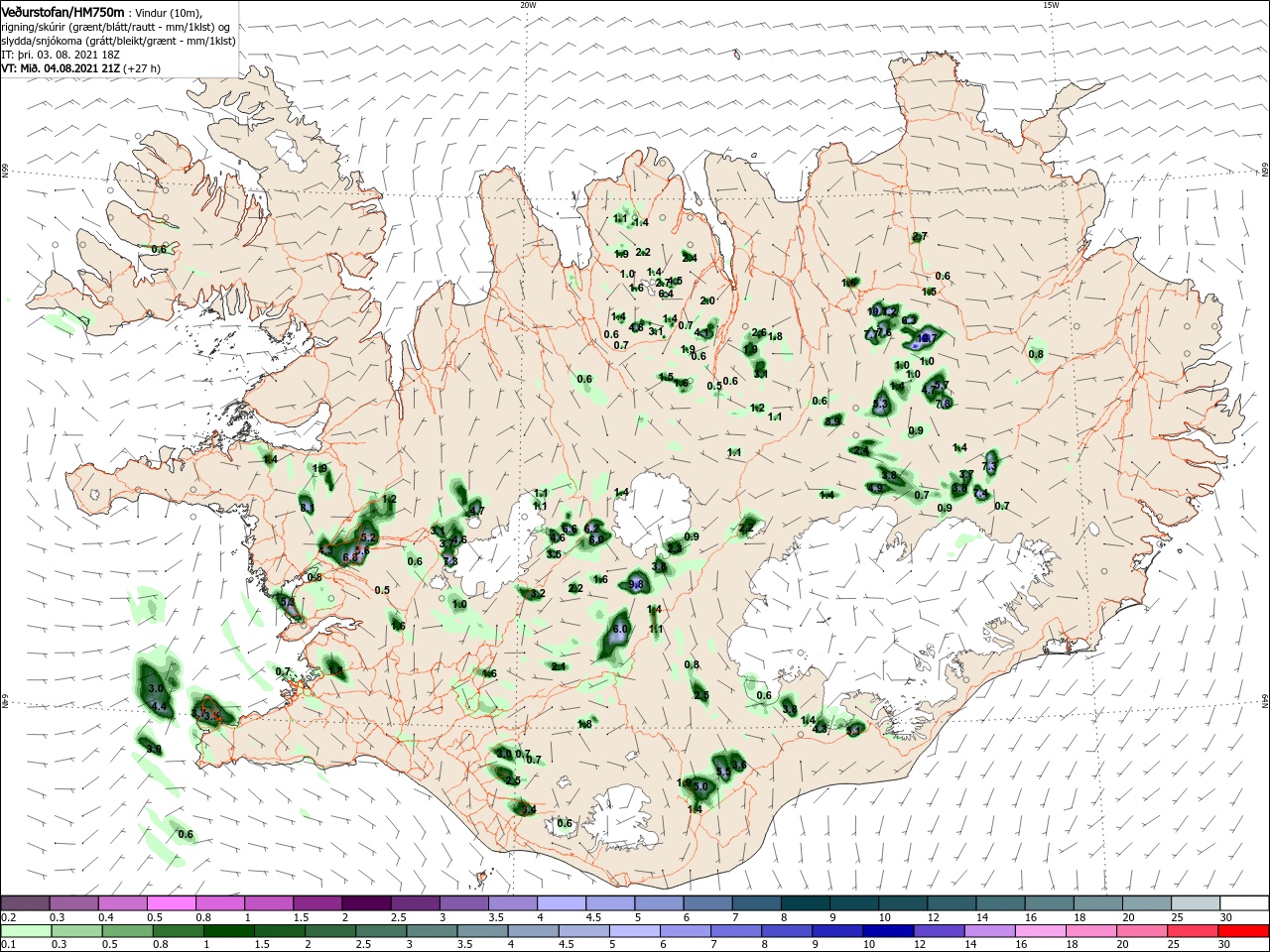Click the '7.8' precipitation value
This screenshot has height=952, width=1270.
tap(944, 404)
